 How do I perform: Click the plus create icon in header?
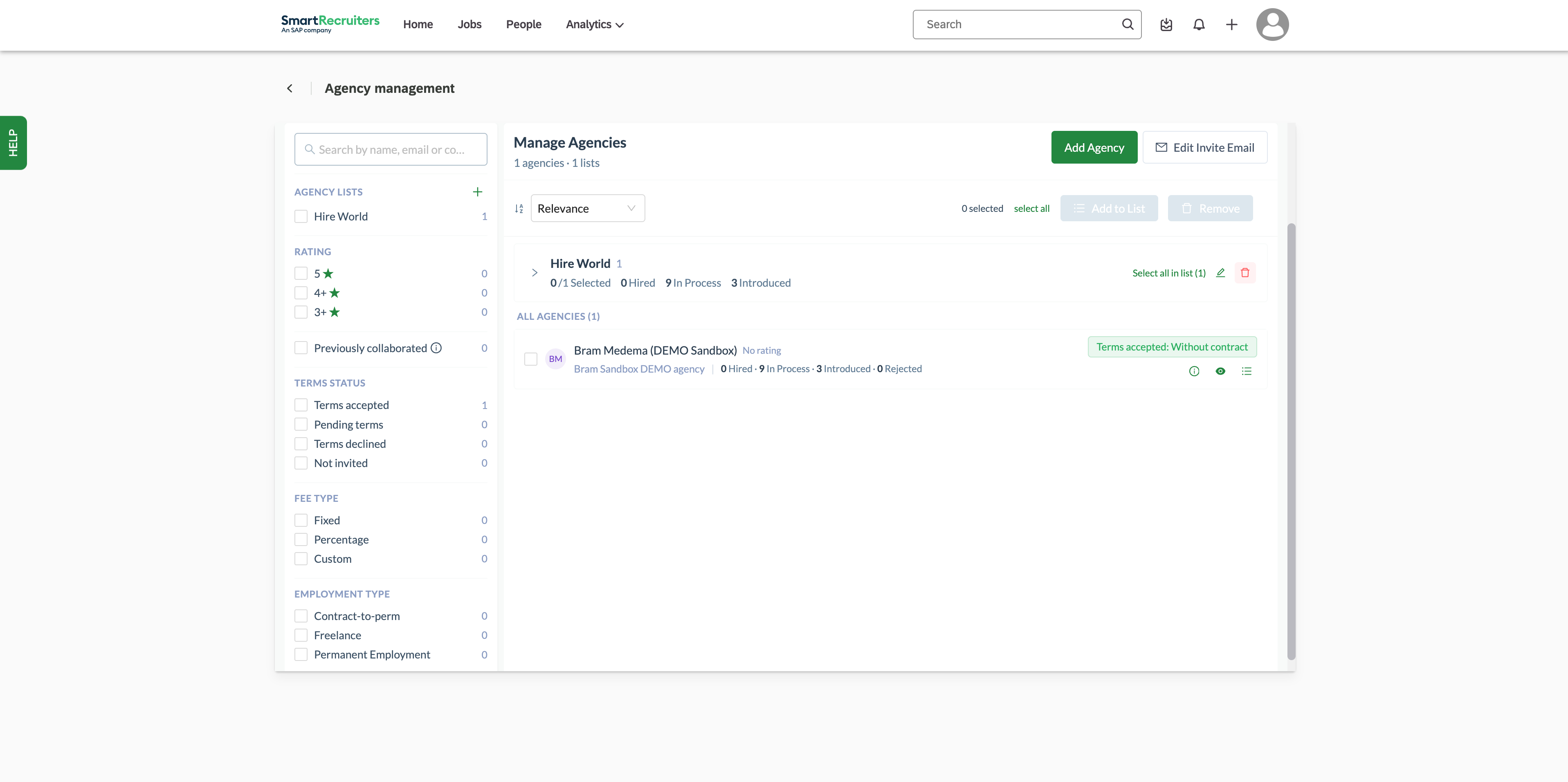click(1231, 25)
